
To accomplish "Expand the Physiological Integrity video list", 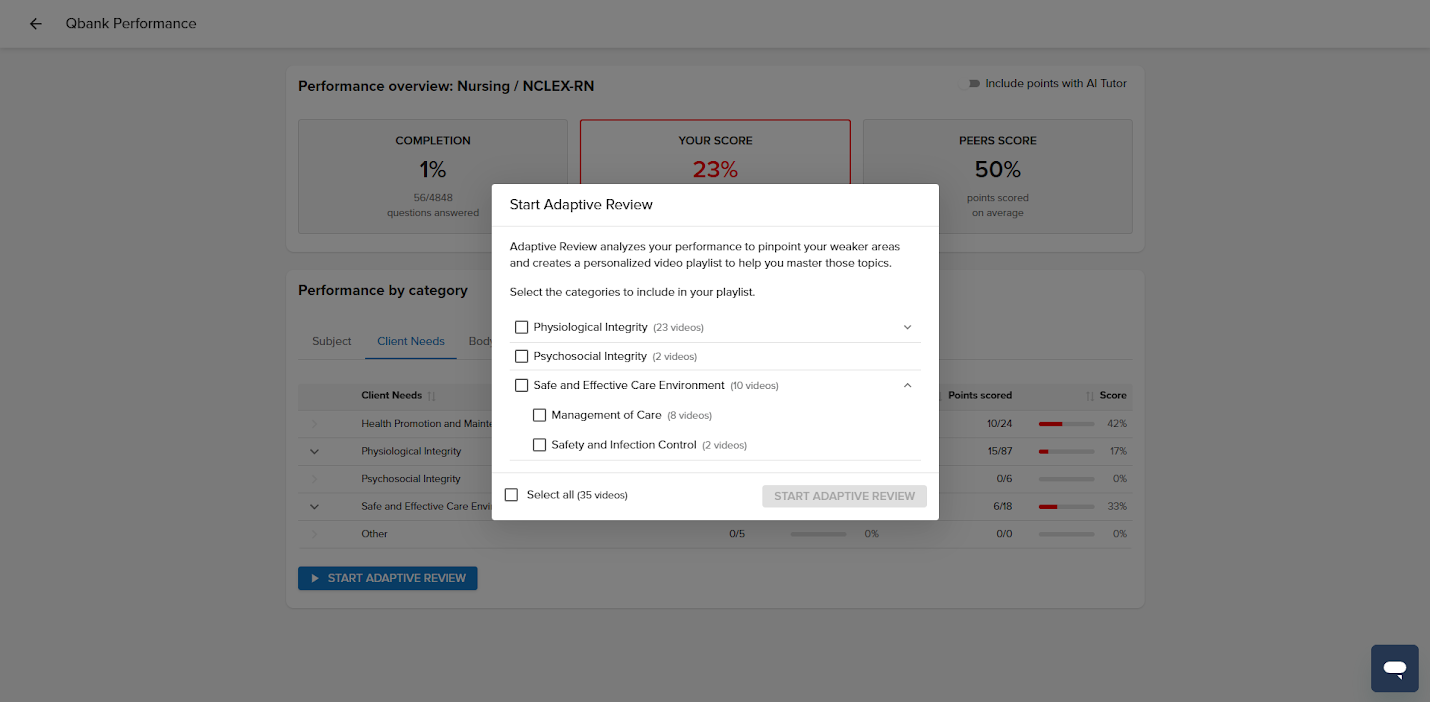I will (907, 327).
